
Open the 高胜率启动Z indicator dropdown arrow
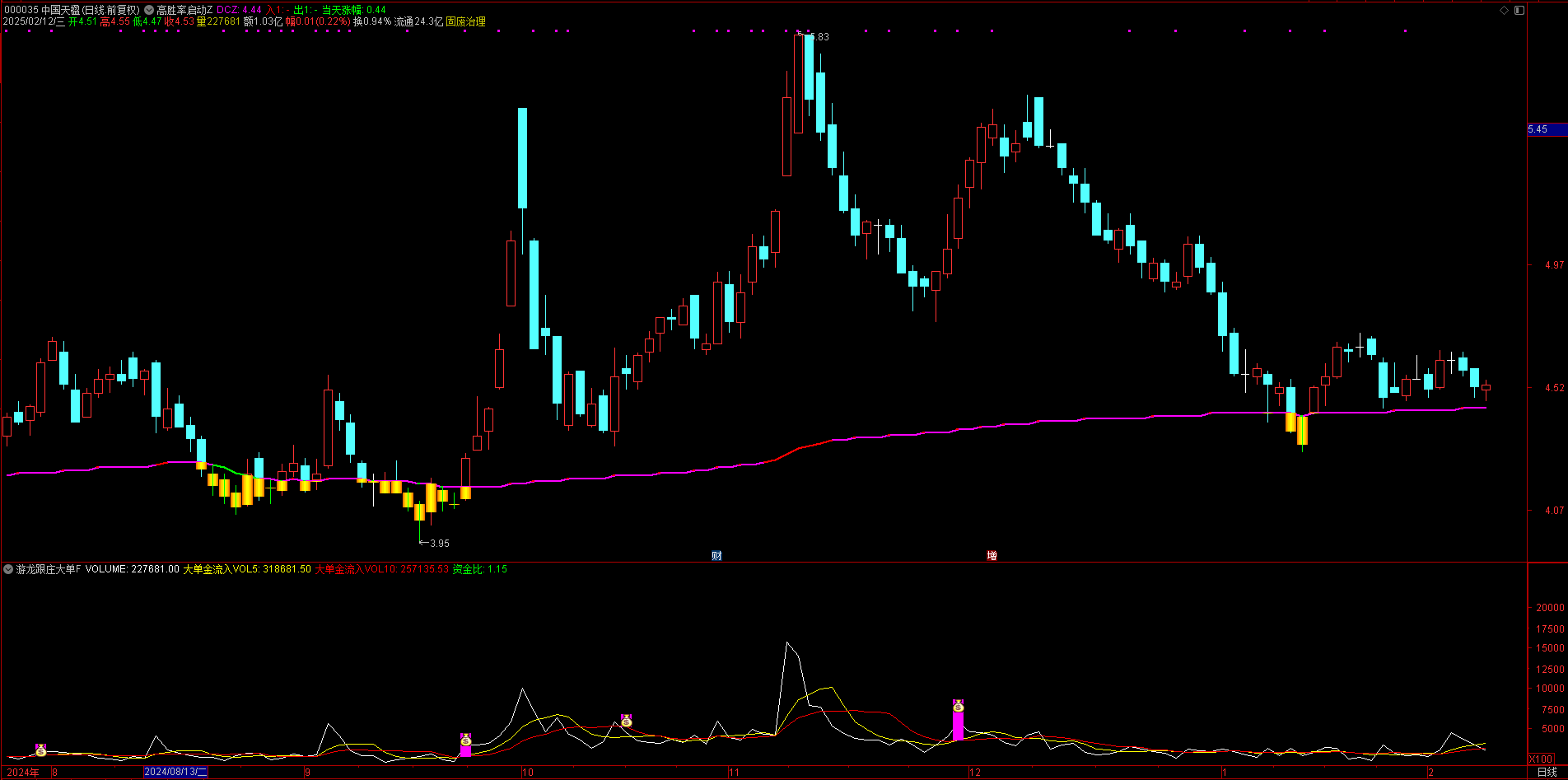(x=149, y=10)
